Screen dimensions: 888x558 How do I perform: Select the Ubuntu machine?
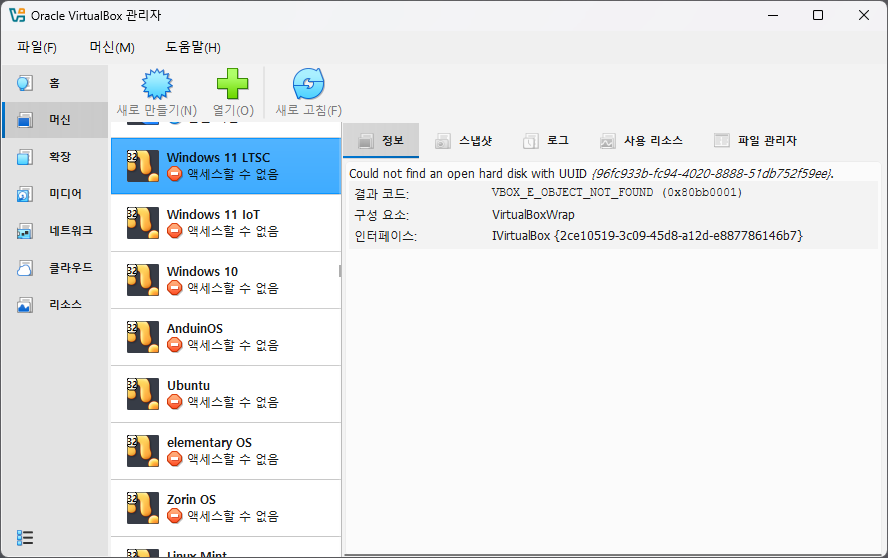(226, 394)
